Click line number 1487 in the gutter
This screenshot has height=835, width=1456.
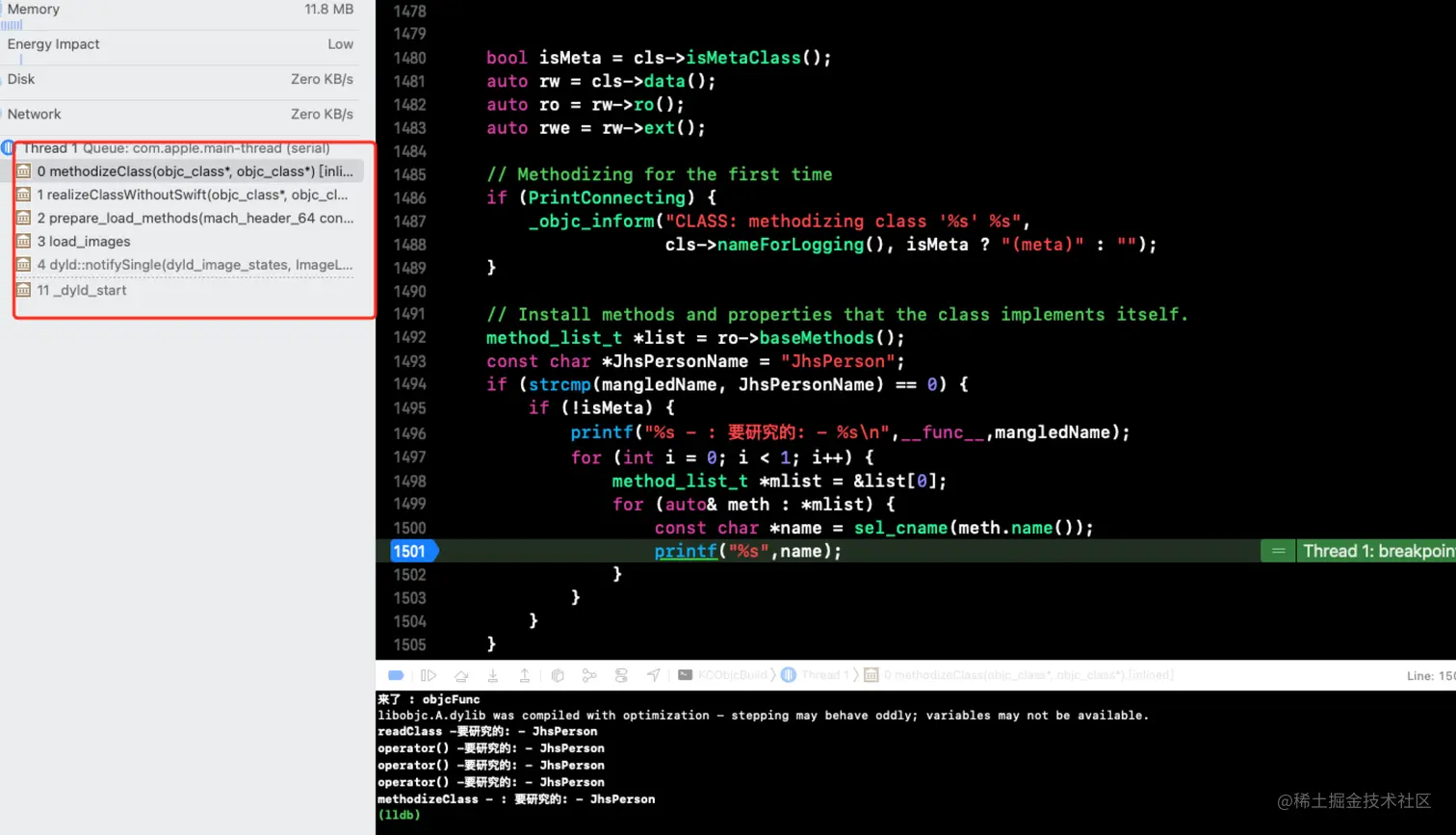point(409,222)
